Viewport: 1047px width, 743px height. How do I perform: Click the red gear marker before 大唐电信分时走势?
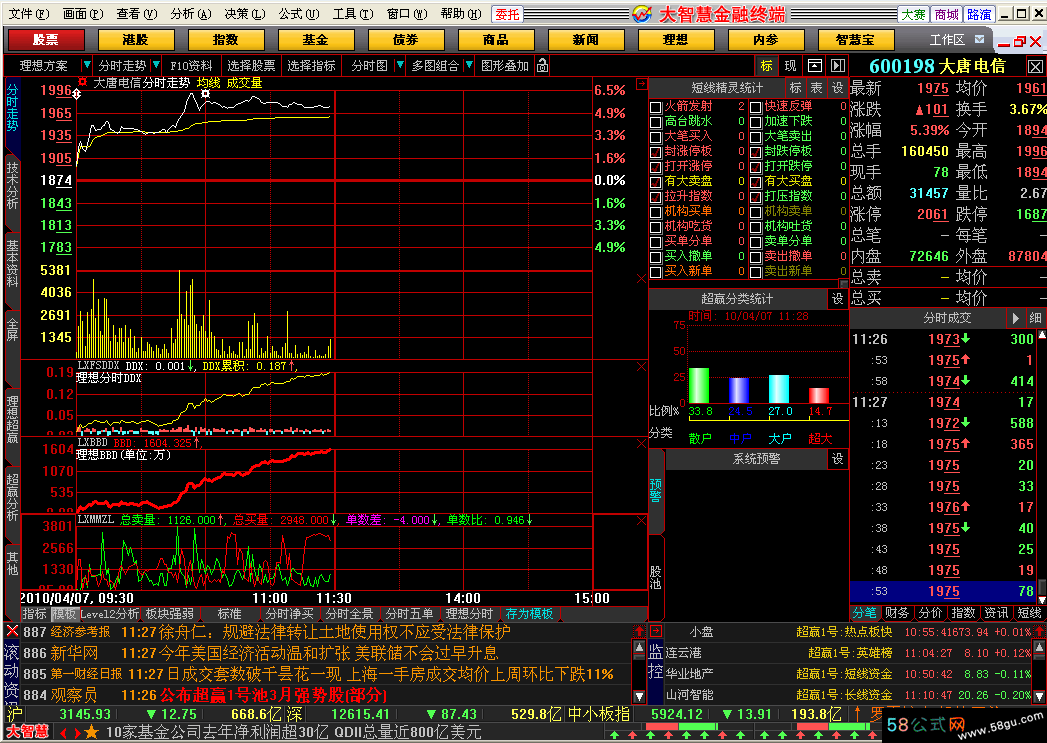[83, 82]
